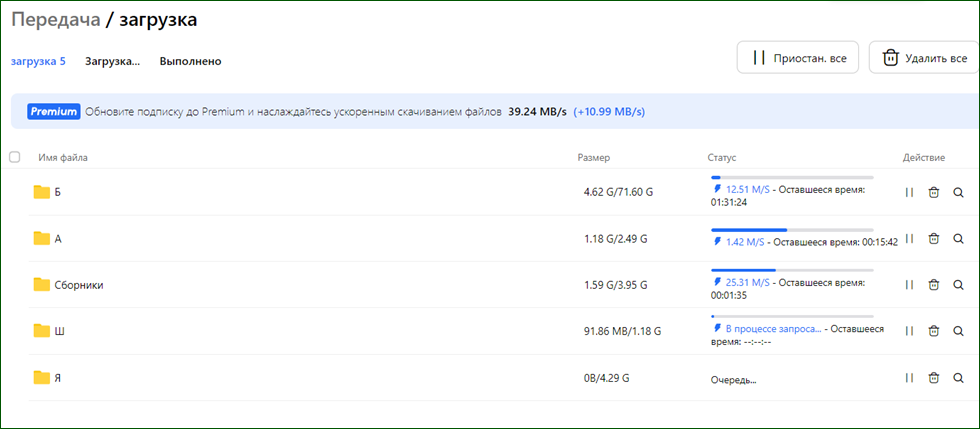Click the Удалить все button
Viewport: 980px width, 429px height.
point(924,58)
